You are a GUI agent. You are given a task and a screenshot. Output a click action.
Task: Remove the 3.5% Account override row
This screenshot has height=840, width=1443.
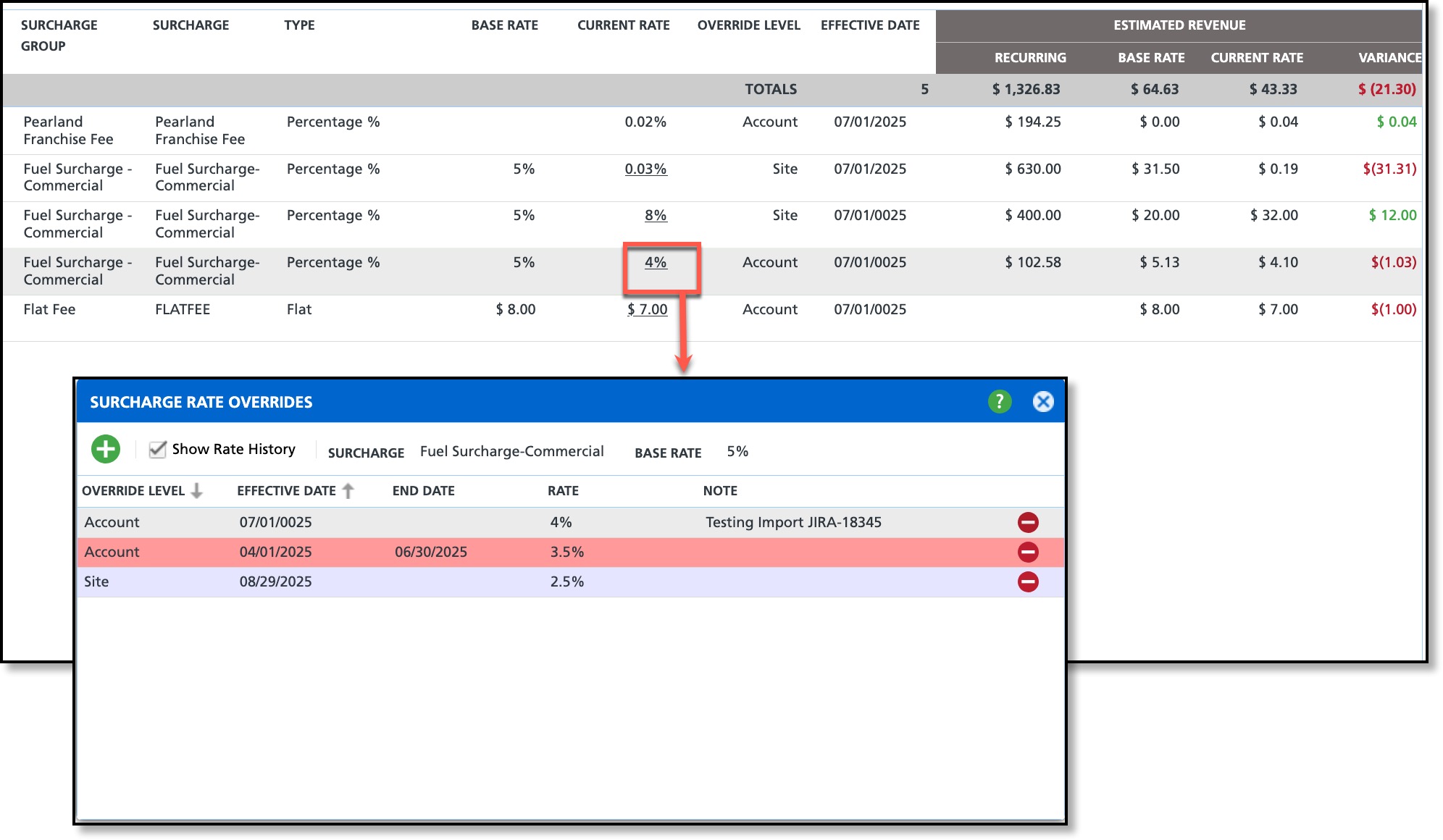pyautogui.click(x=1027, y=552)
